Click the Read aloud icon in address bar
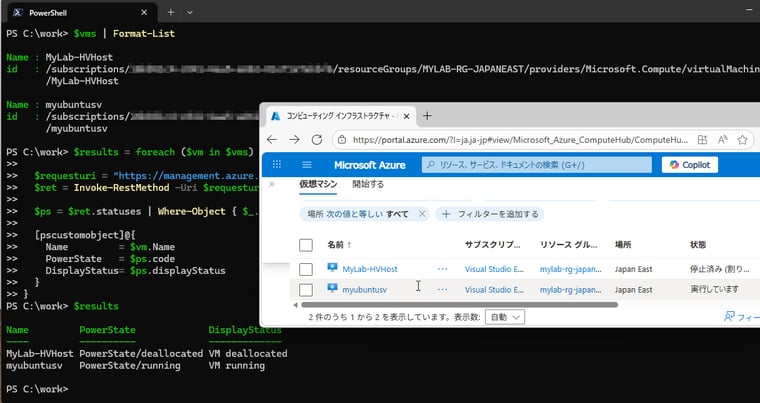Viewport: 760px width, 403px height. click(722, 140)
